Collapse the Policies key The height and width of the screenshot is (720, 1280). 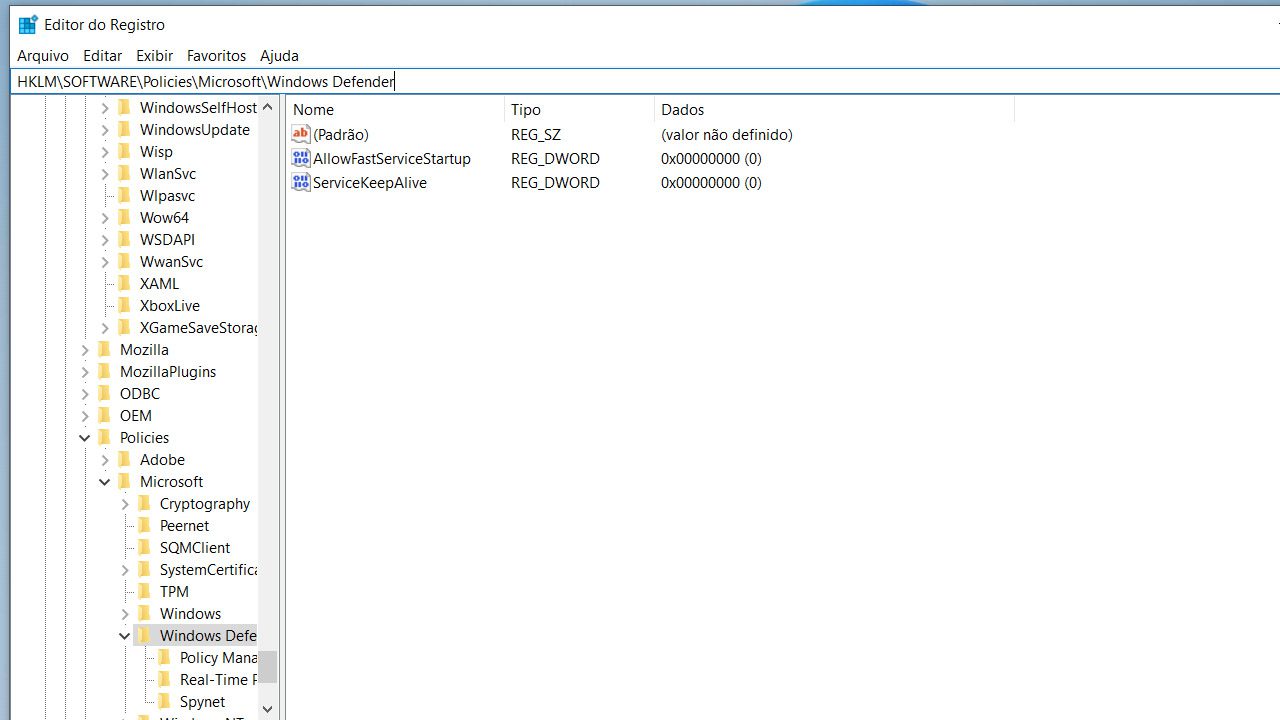click(85, 437)
